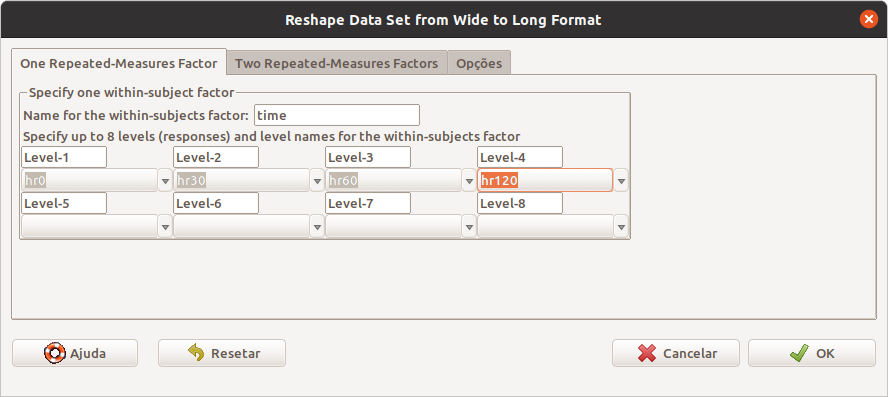Image resolution: width=888 pixels, height=397 pixels.
Task: Click the Cancelar button with red X
Action: click(x=676, y=353)
